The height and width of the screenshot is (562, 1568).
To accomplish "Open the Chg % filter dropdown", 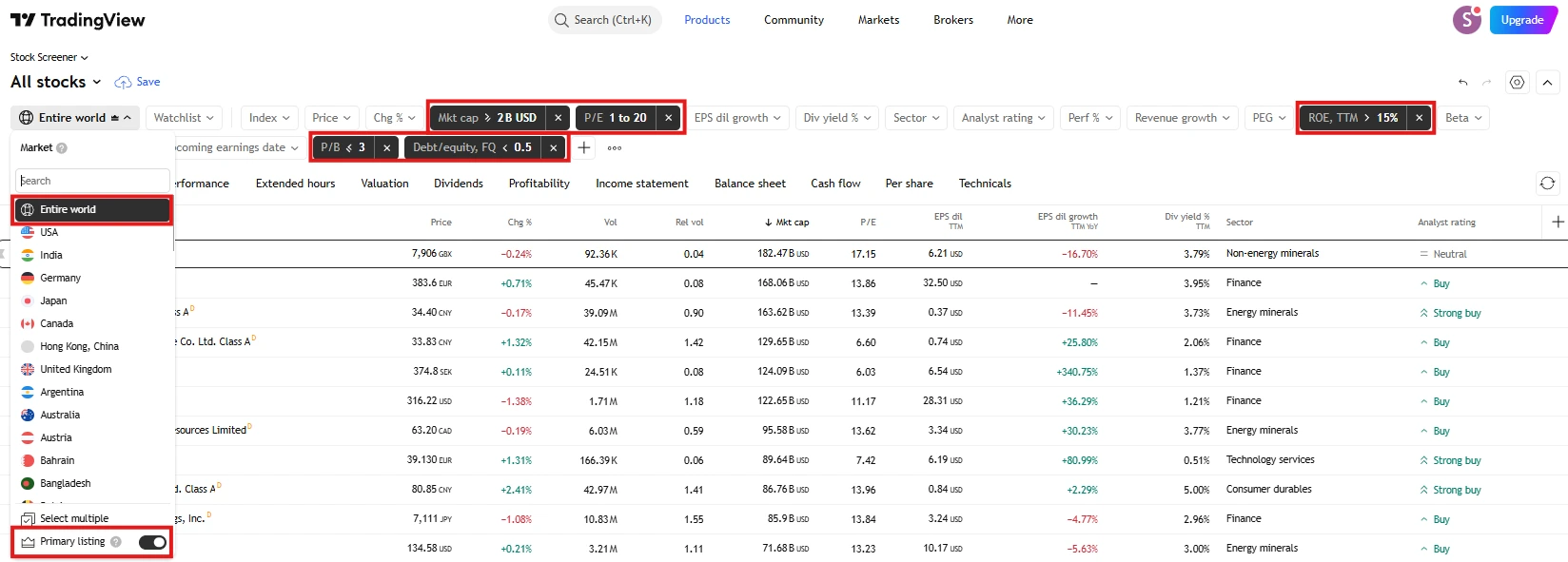I will [395, 118].
